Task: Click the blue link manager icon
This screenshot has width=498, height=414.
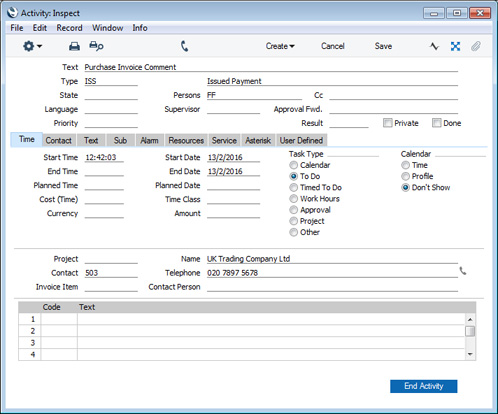Action: (455, 46)
